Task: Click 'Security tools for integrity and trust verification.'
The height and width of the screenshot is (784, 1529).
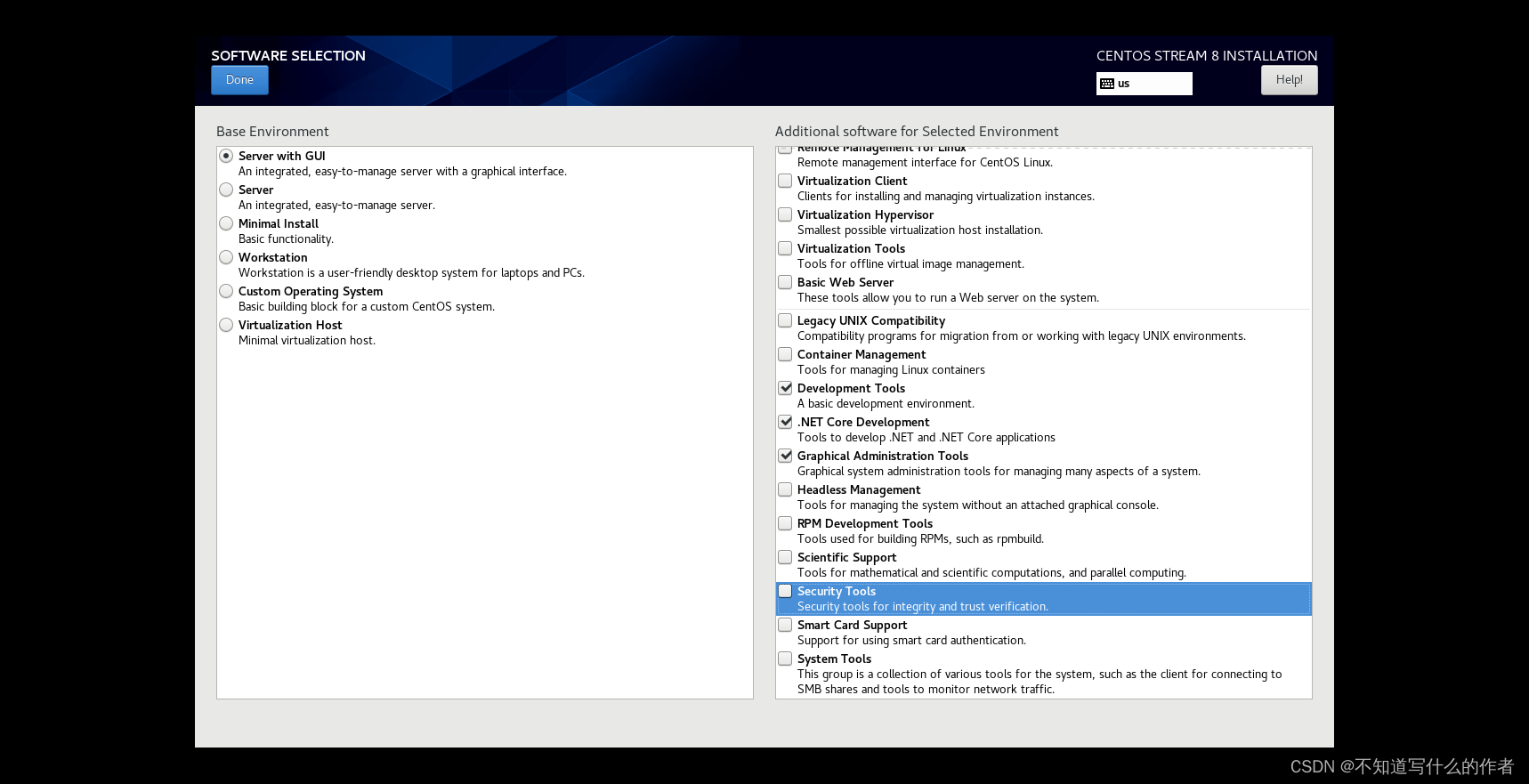Action: (x=923, y=607)
